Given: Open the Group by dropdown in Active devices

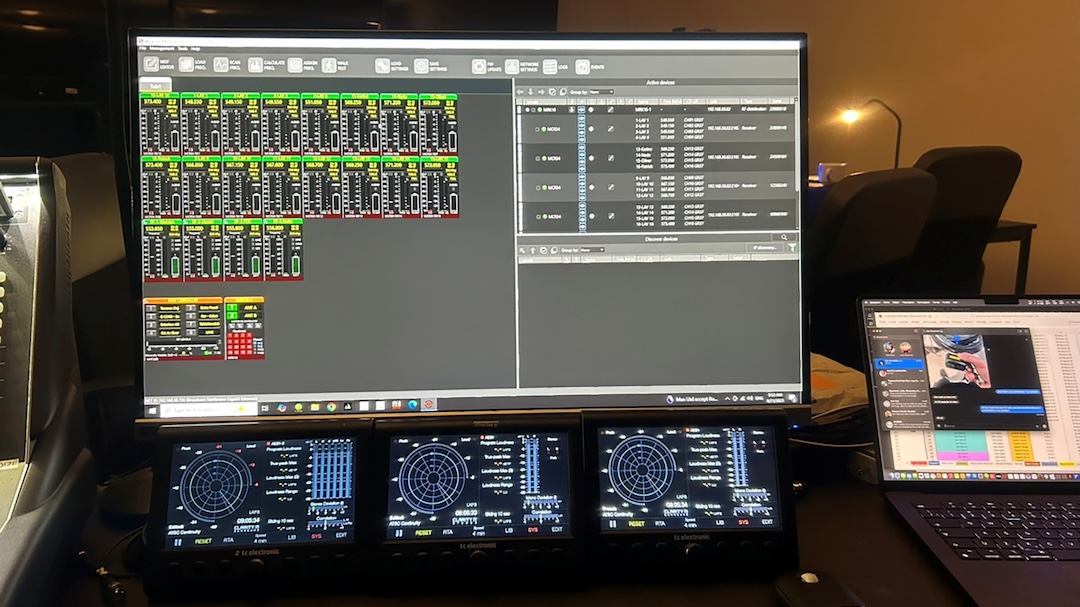Looking at the screenshot, I should 600,92.
